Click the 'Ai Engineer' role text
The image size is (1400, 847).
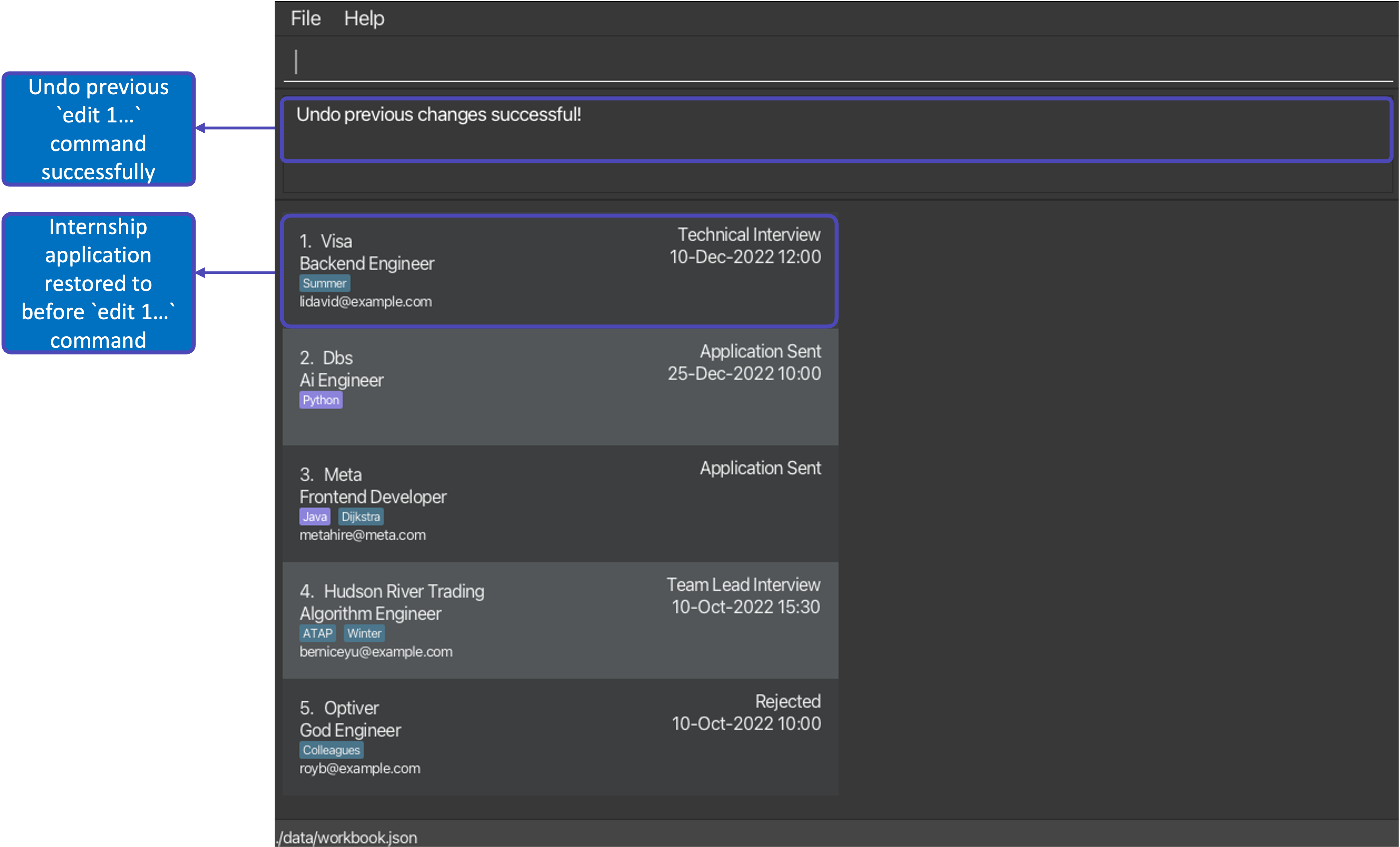click(342, 380)
